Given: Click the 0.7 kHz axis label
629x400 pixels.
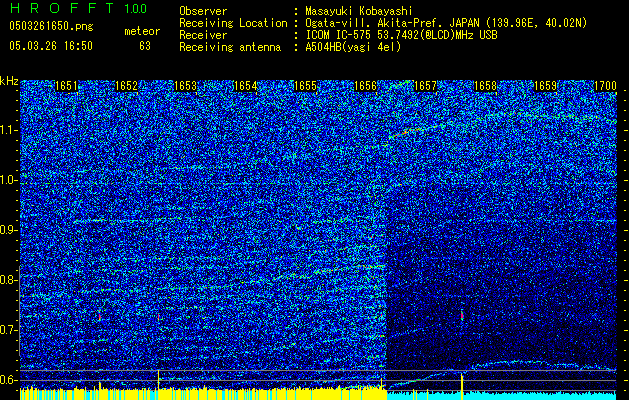Looking at the screenshot, I should coord(8,330).
